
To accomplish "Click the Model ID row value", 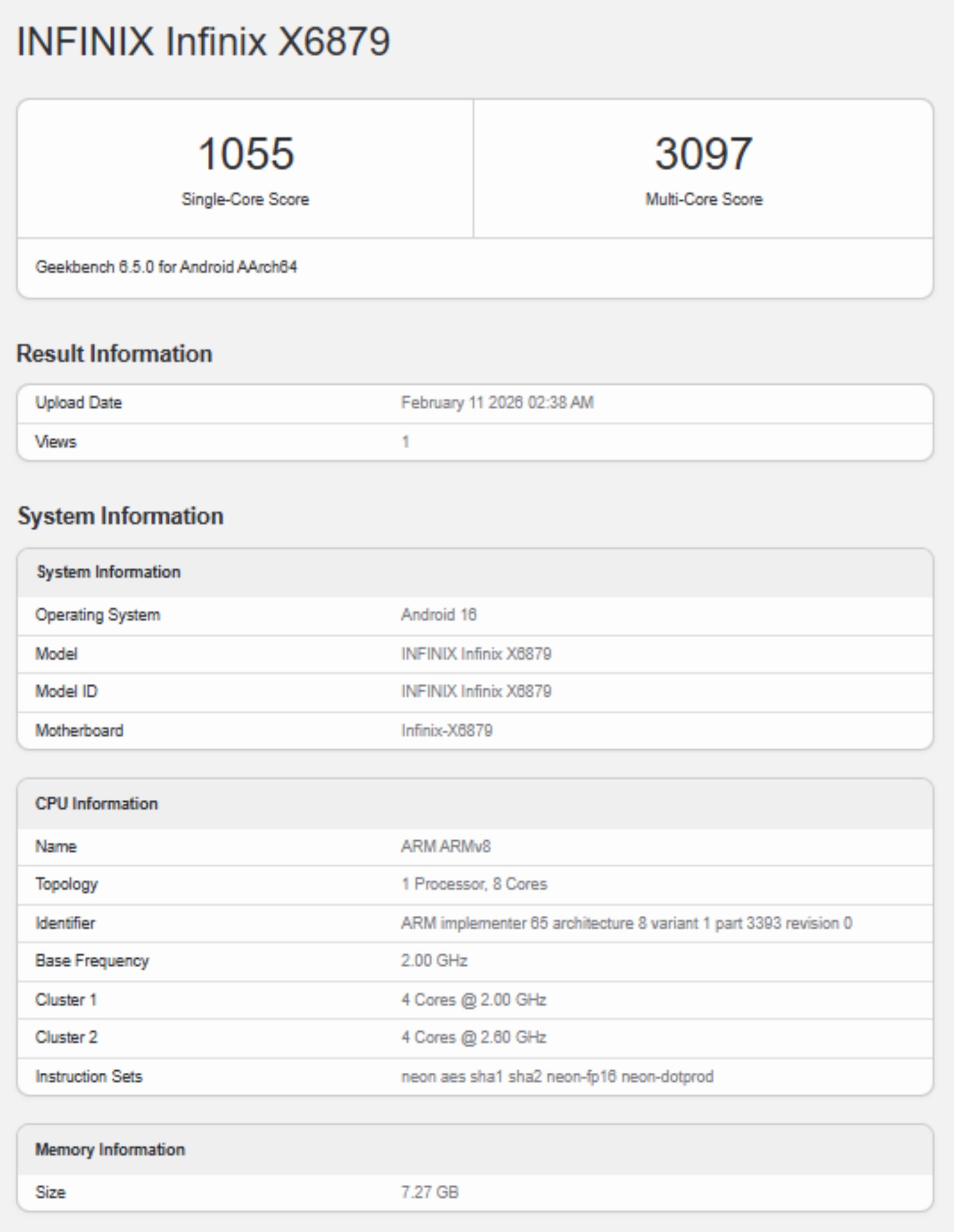I will 476,692.
